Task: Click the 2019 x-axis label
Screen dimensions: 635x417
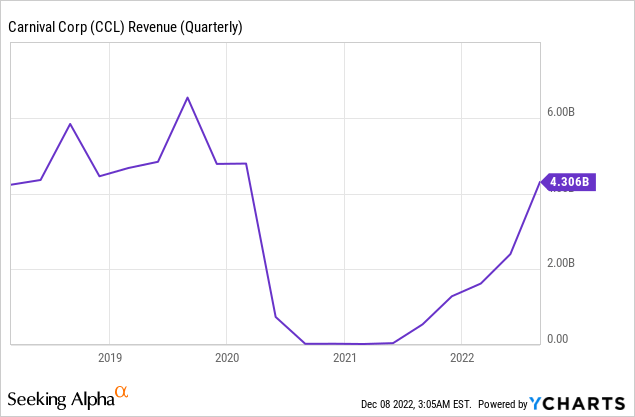Action: (110, 358)
